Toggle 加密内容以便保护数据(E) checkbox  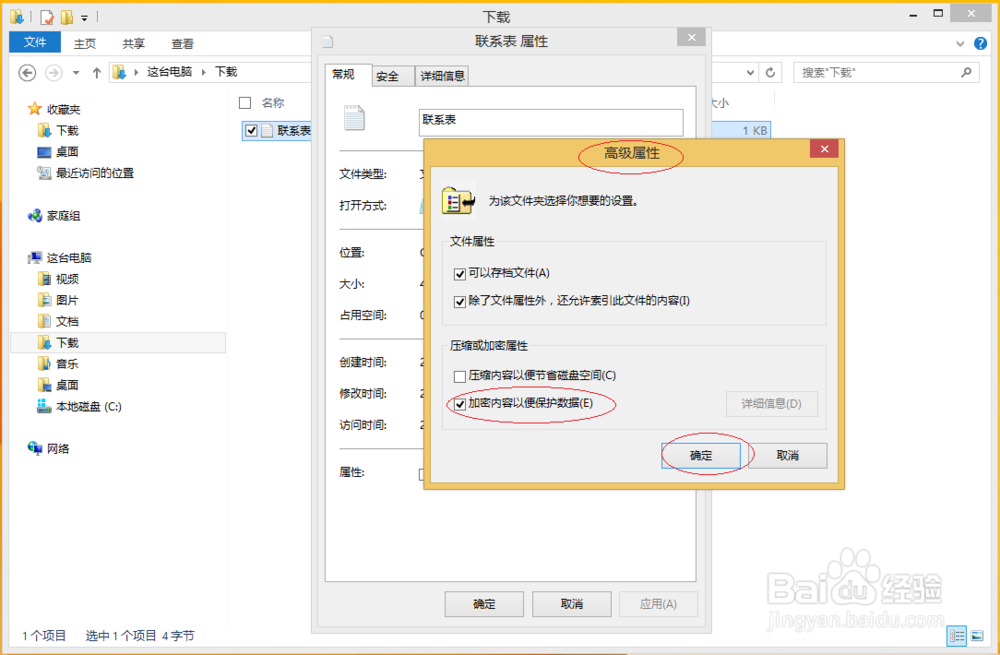460,404
